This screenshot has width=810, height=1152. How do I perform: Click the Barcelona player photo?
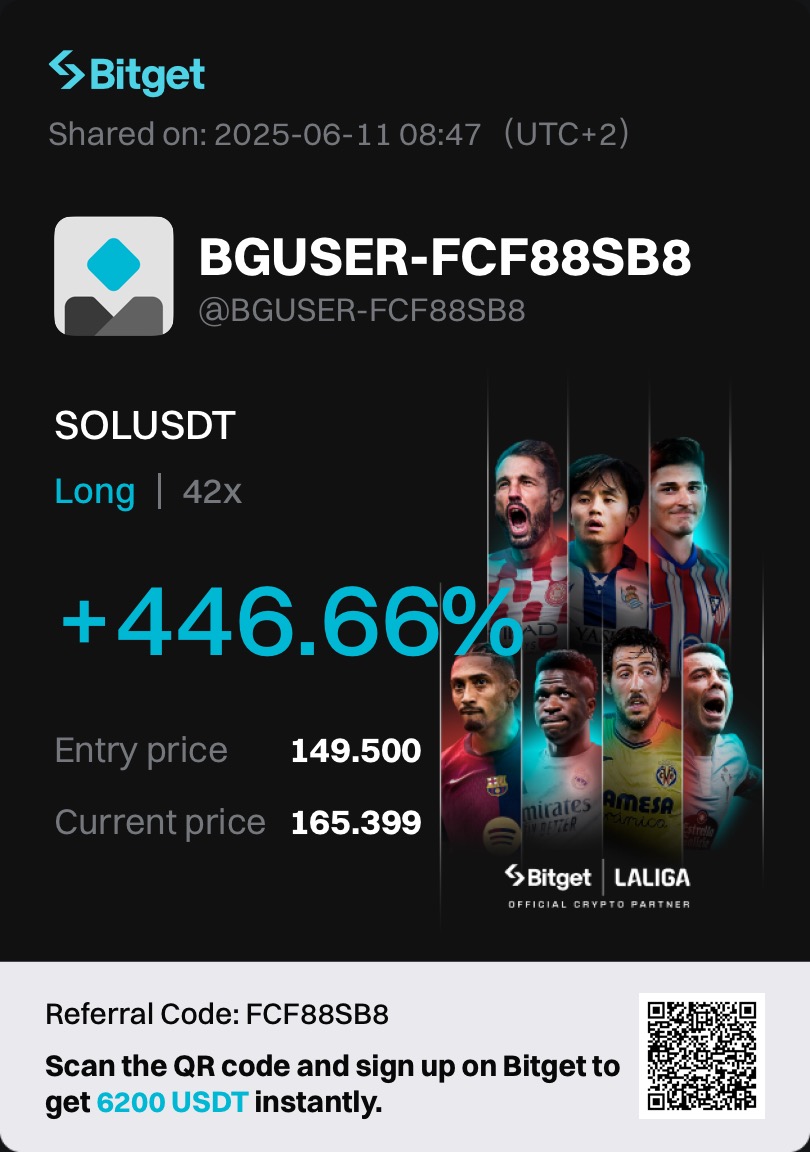(481, 749)
